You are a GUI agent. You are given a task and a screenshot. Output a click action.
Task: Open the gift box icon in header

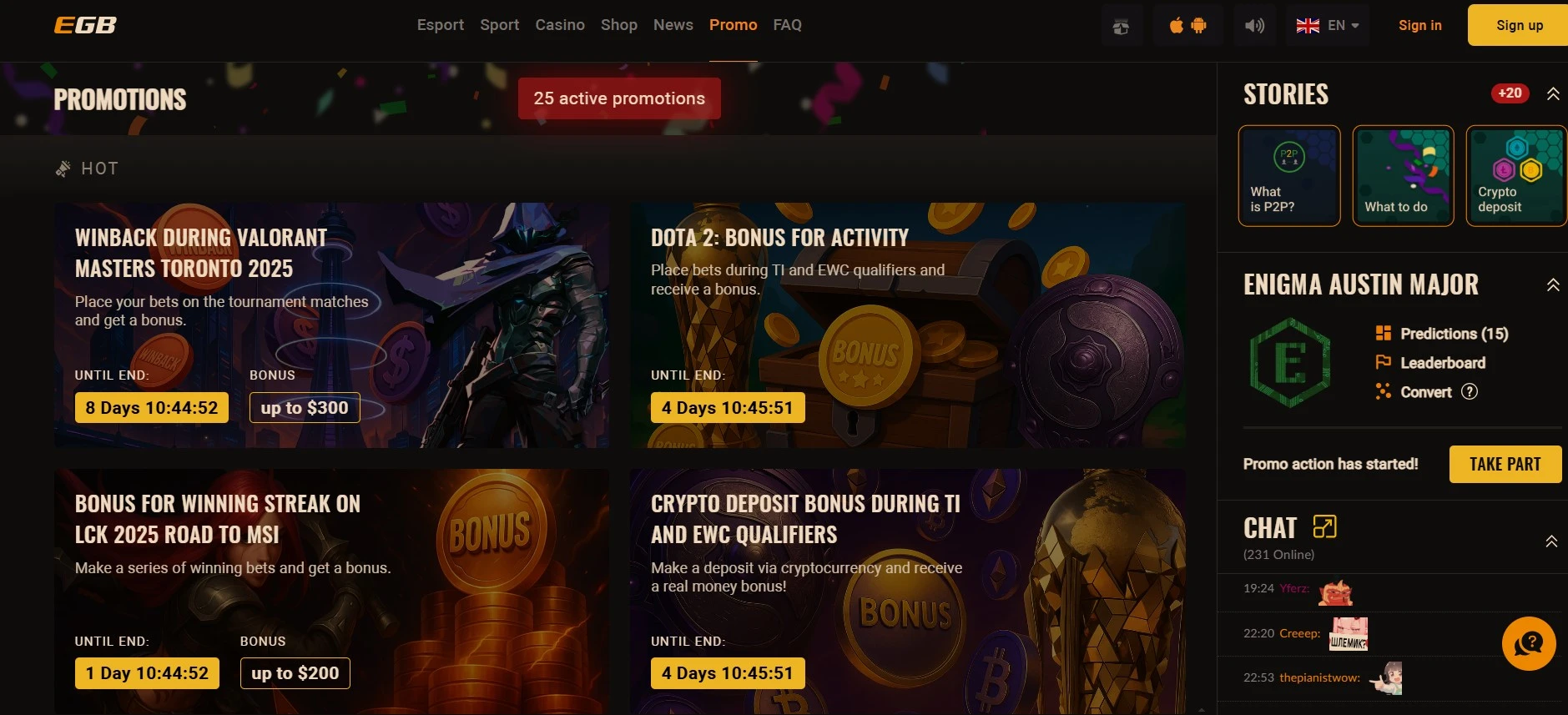tap(1121, 26)
